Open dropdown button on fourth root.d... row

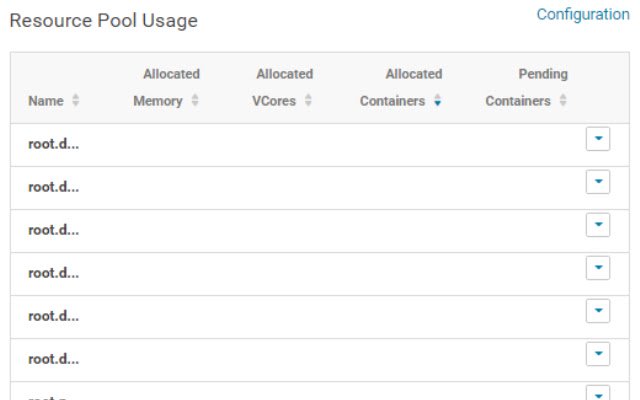tap(598, 268)
